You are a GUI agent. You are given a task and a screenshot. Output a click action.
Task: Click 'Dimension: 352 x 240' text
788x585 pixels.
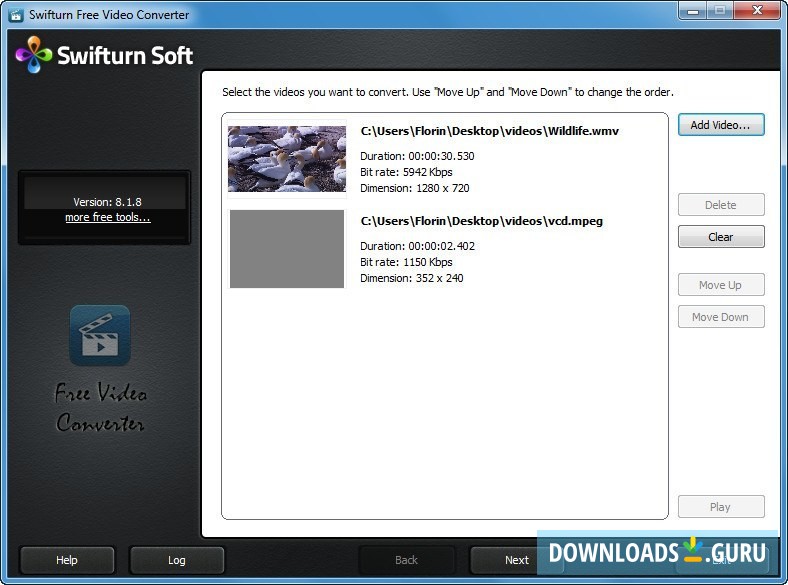coord(412,278)
